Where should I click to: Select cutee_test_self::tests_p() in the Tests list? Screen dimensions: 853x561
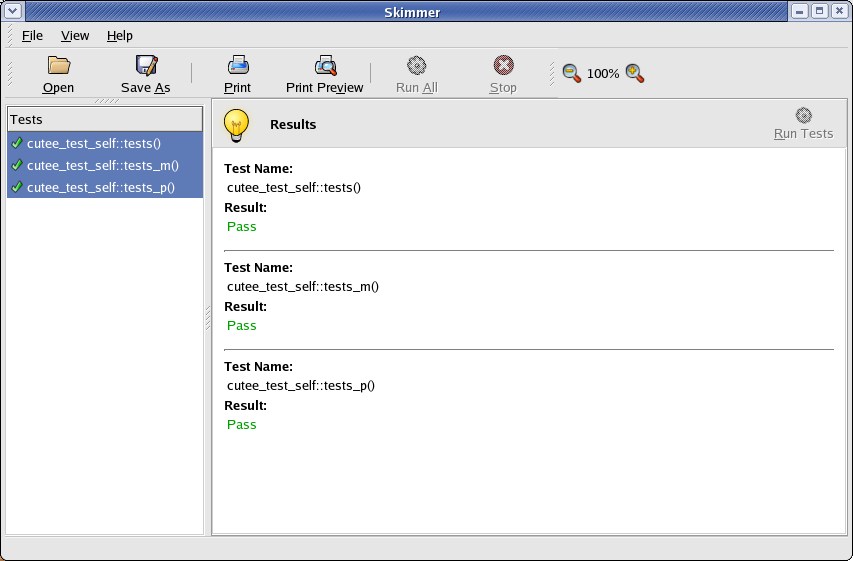click(x=105, y=187)
